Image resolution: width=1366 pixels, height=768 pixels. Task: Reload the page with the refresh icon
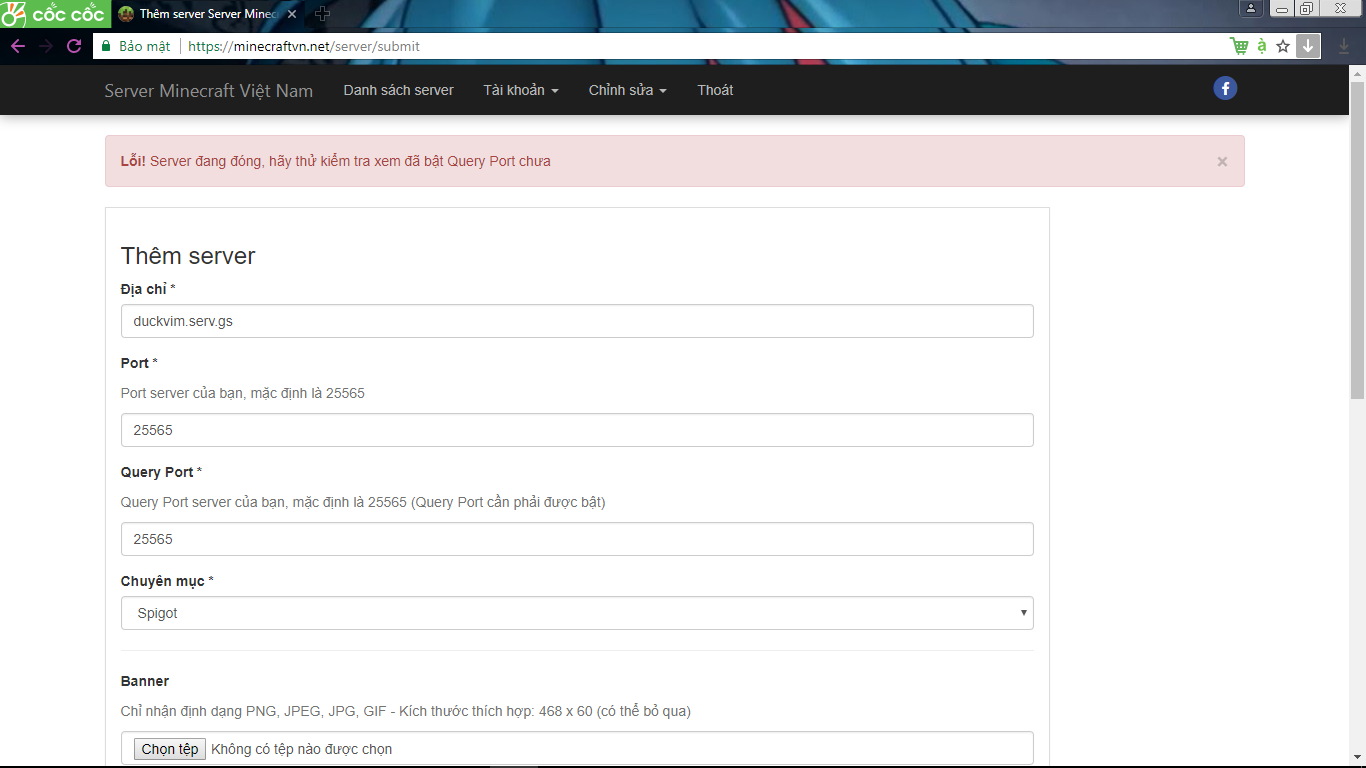74,46
